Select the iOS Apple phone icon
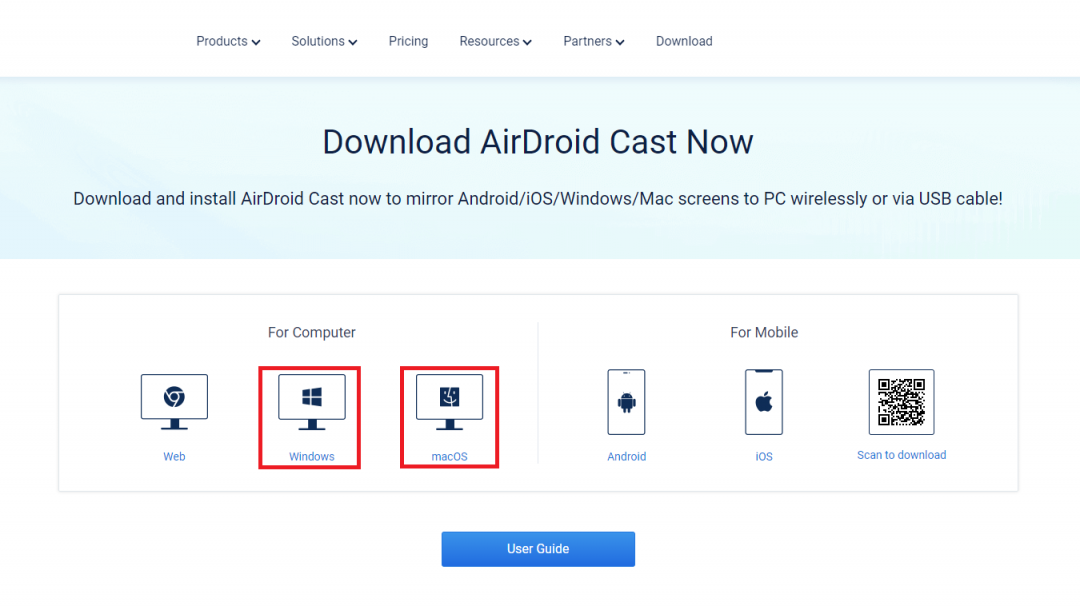The height and width of the screenshot is (606, 1080). [x=764, y=401]
